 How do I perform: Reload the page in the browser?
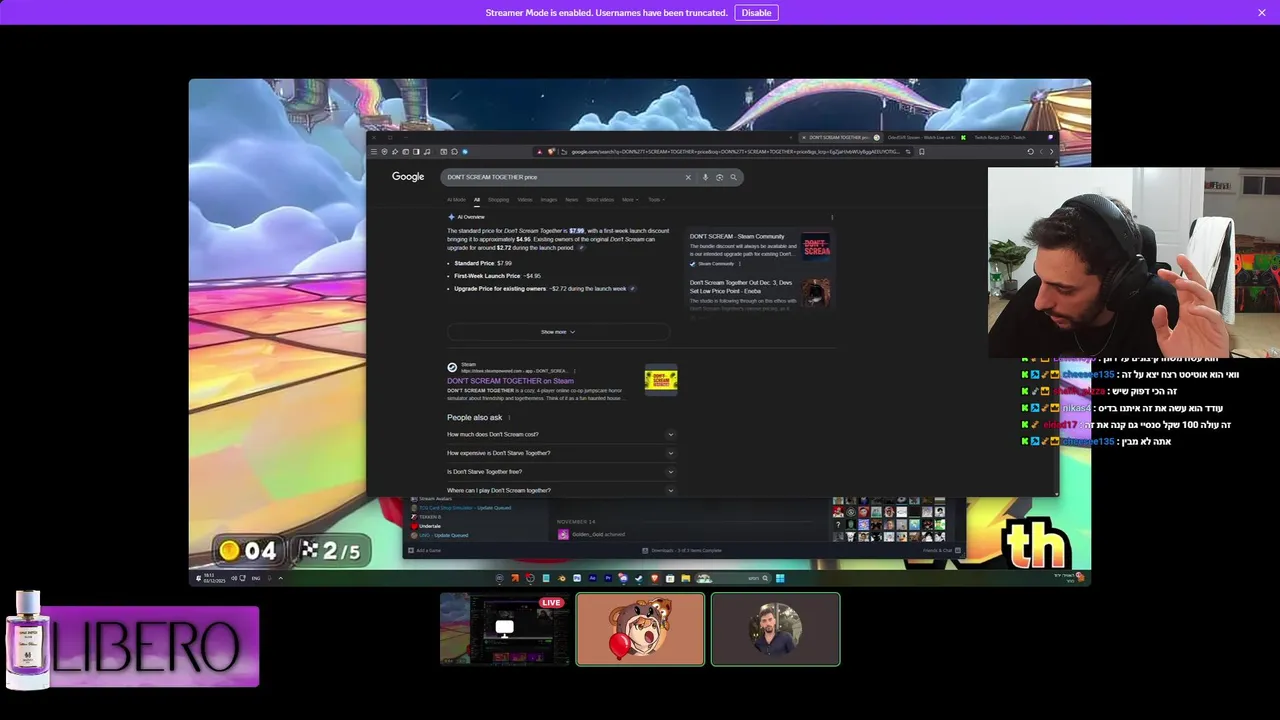[x=1030, y=152]
